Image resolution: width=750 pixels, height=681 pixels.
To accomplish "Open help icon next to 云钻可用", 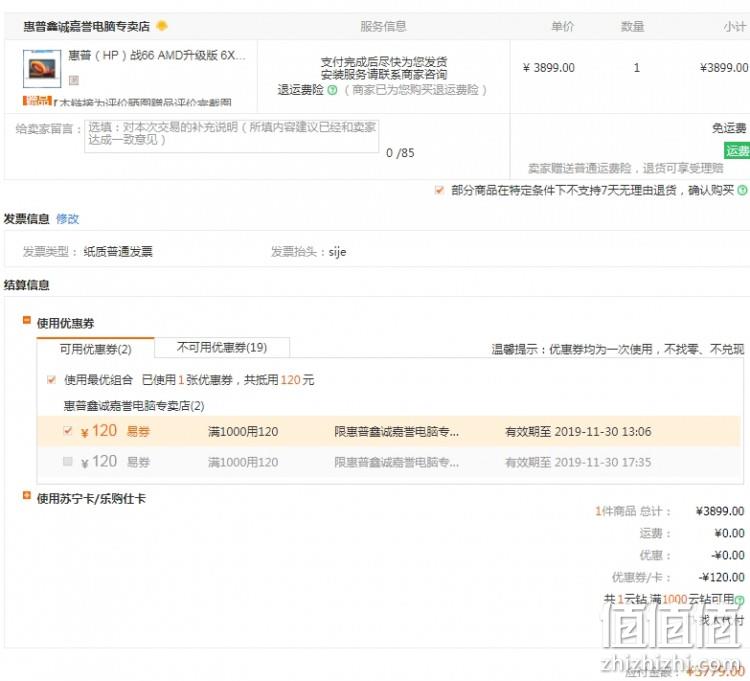I will (739, 600).
